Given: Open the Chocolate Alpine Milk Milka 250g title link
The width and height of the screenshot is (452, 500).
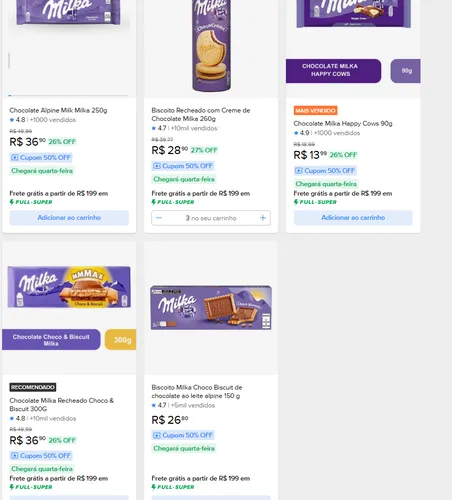Looking at the screenshot, I should [x=58, y=110].
